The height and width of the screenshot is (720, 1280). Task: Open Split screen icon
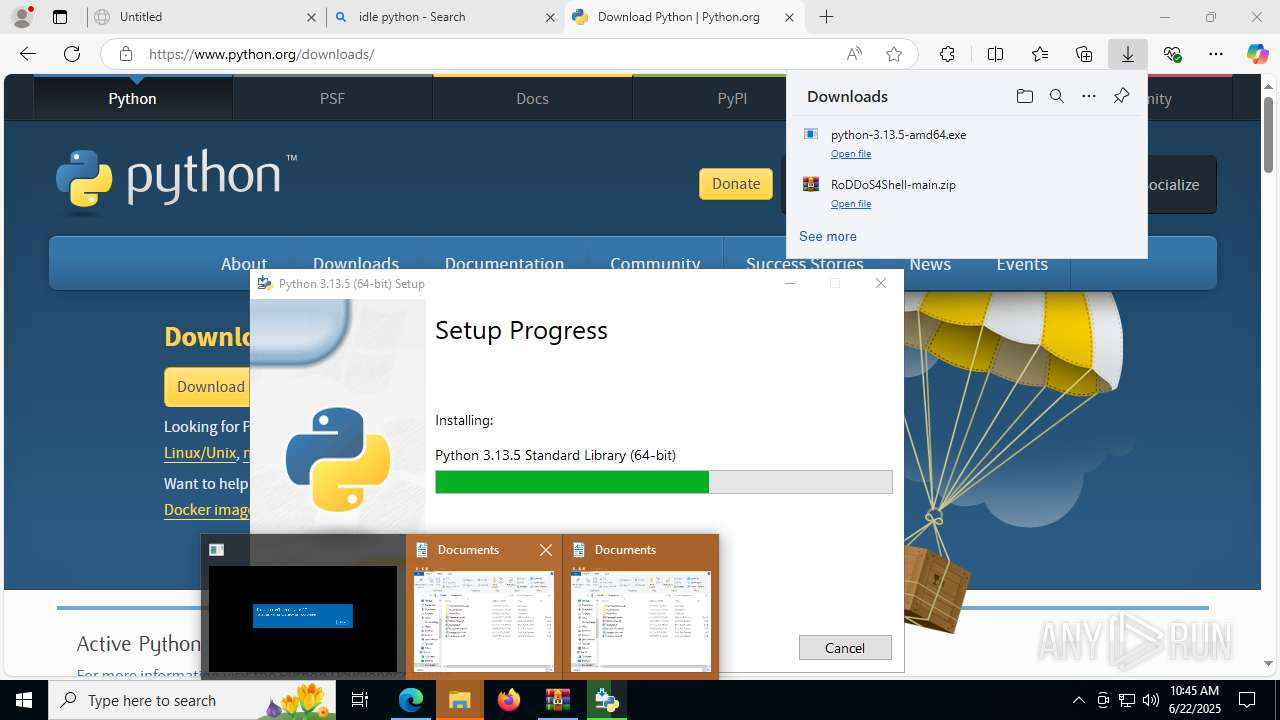(995, 54)
